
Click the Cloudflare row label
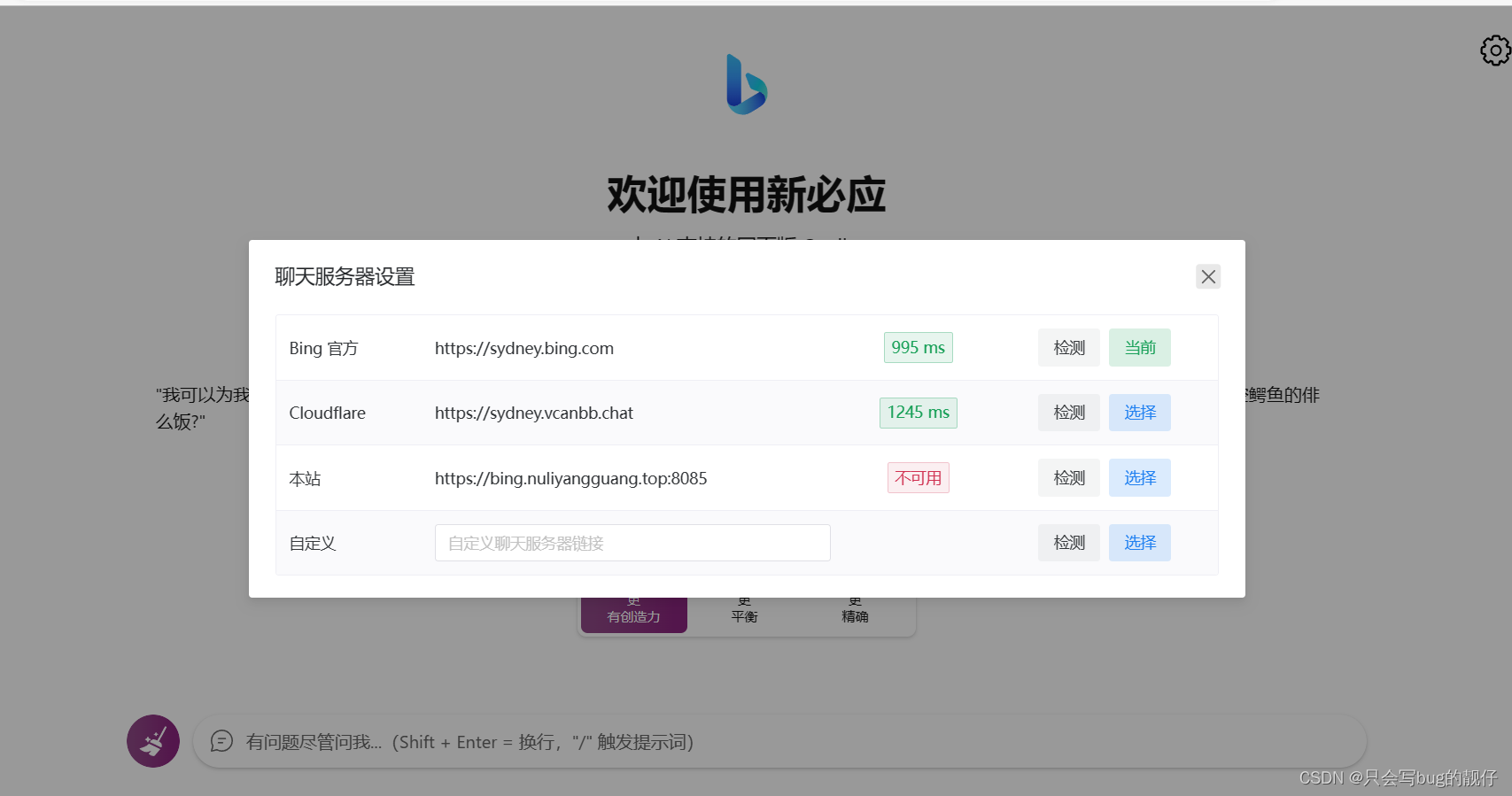[x=328, y=413]
